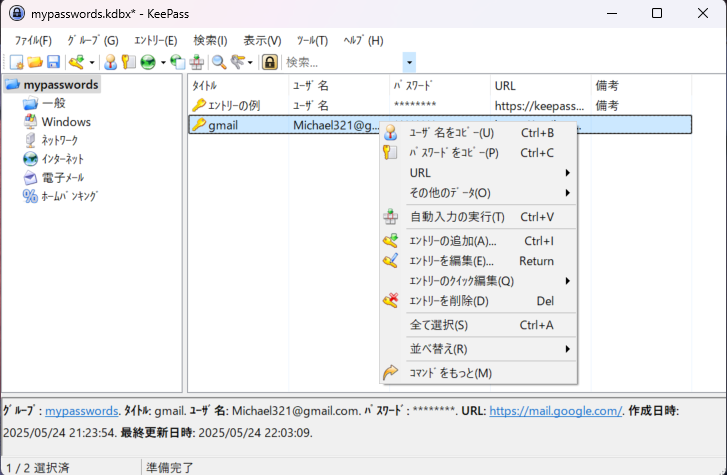Select the 電子メール group
The height and width of the screenshot is (475, 727).
pyautogui.click(x=63, y=178)
